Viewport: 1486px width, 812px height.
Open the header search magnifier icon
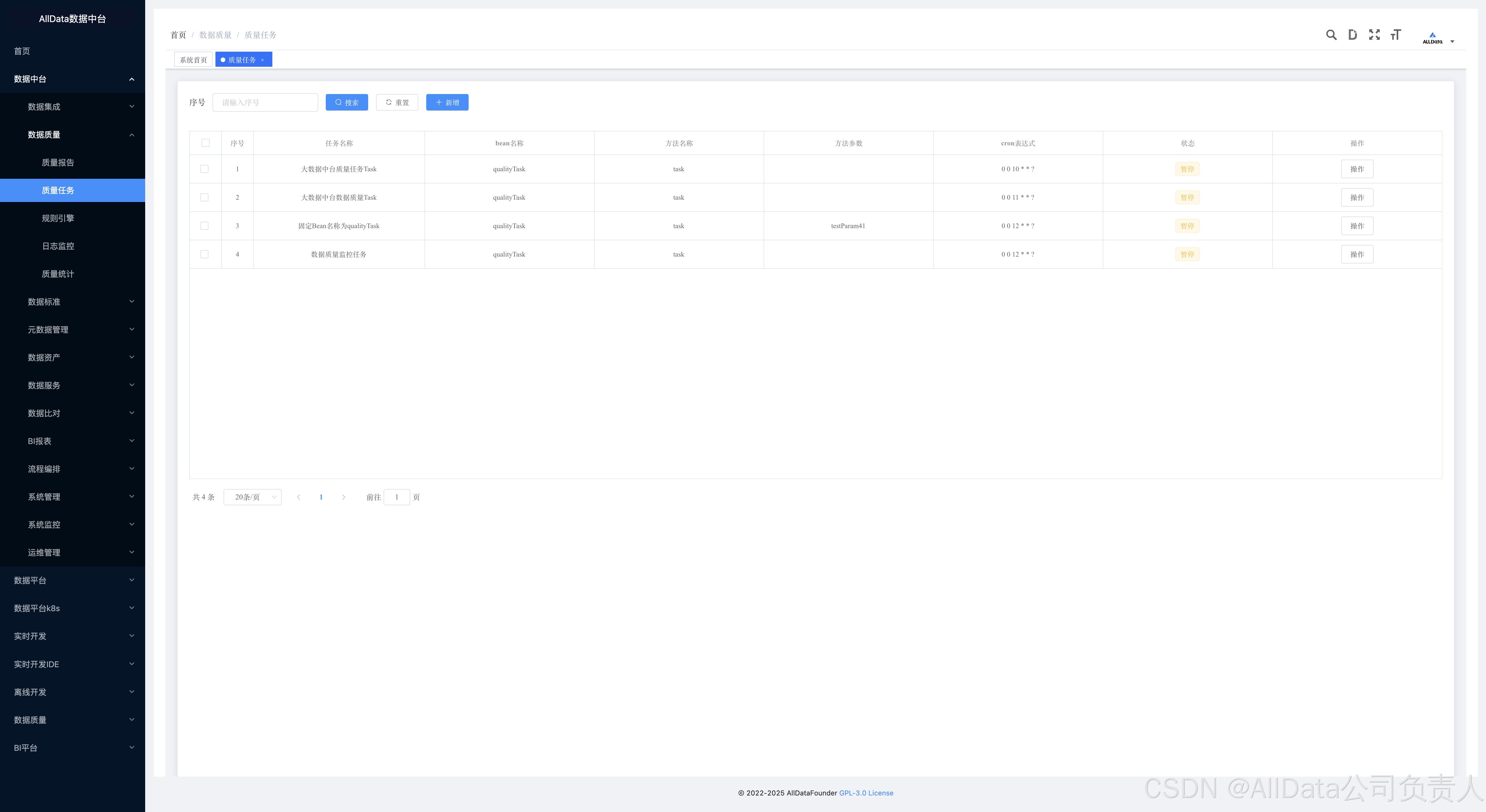click(1331, 35)
